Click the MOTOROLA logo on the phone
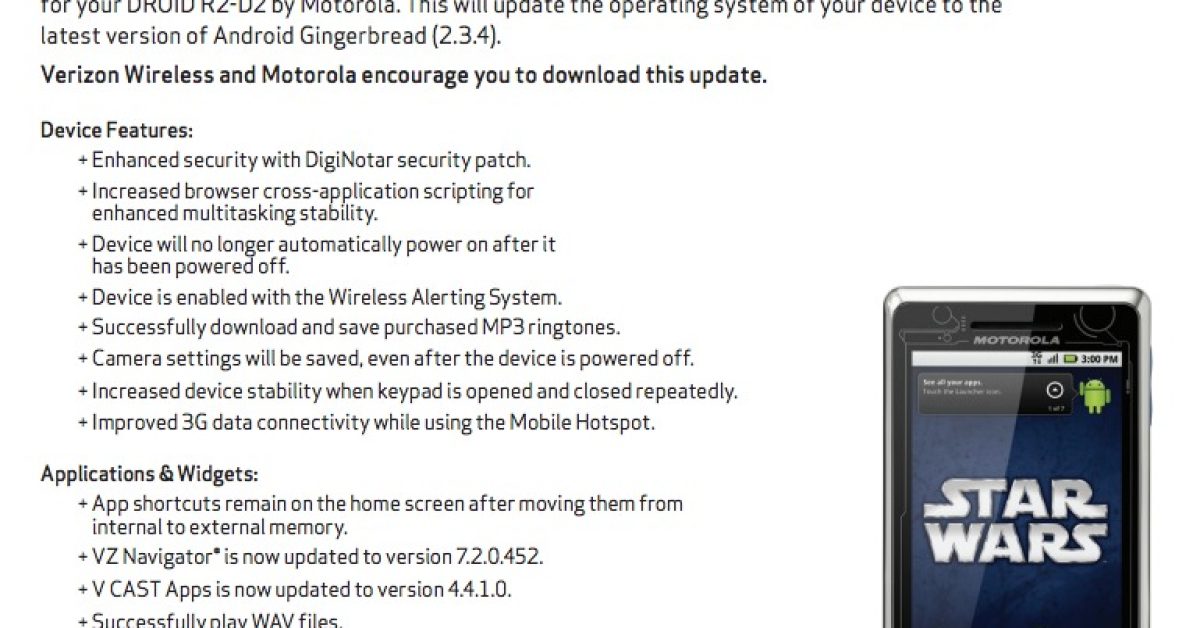This screenshot has height=628, width=1200. [x=1016, y=340]
